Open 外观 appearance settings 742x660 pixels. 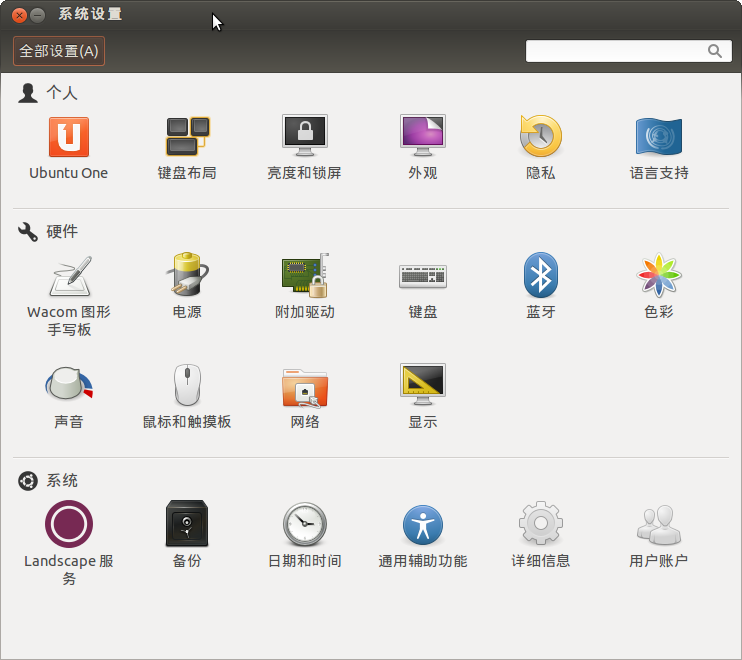(423, 148)
